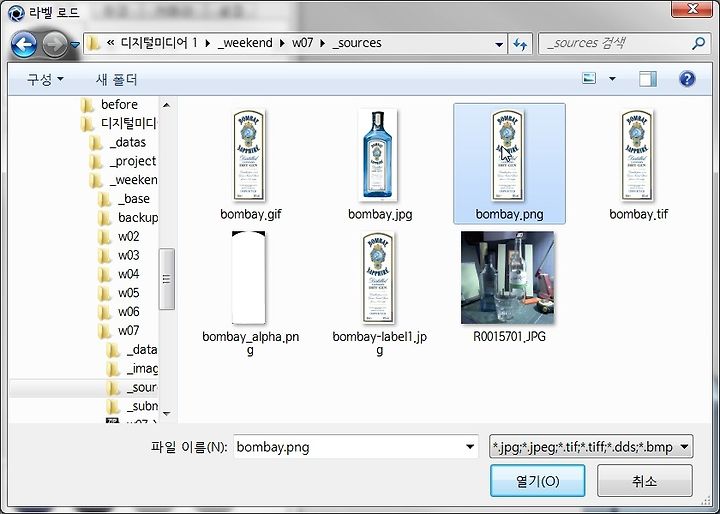Open the filename history dropdown arrow
Image resolution: width=720 pixels, height=514 pixels.
tap(470, 447)
